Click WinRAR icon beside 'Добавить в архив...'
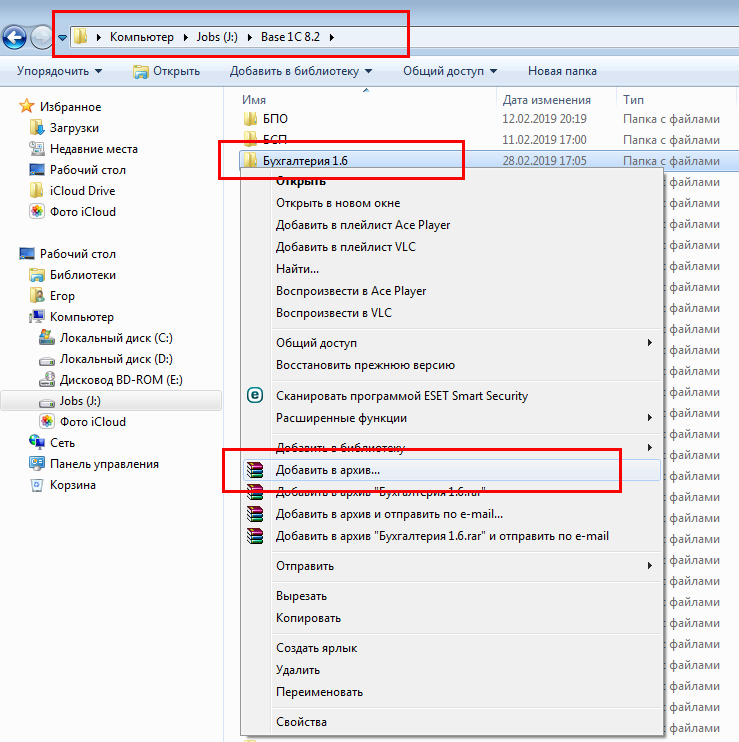 click(x=256, y=470)
